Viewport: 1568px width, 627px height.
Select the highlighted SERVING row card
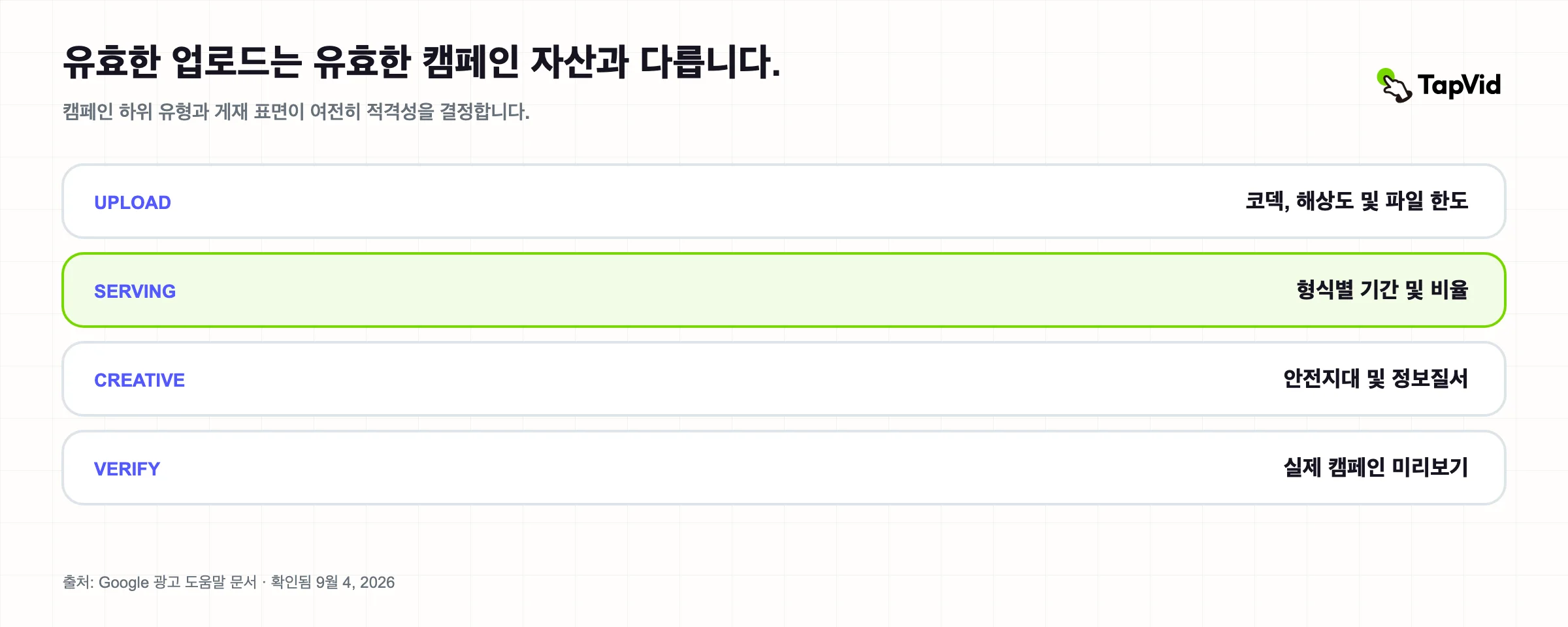pyautogui.click(x=784, y=290)
